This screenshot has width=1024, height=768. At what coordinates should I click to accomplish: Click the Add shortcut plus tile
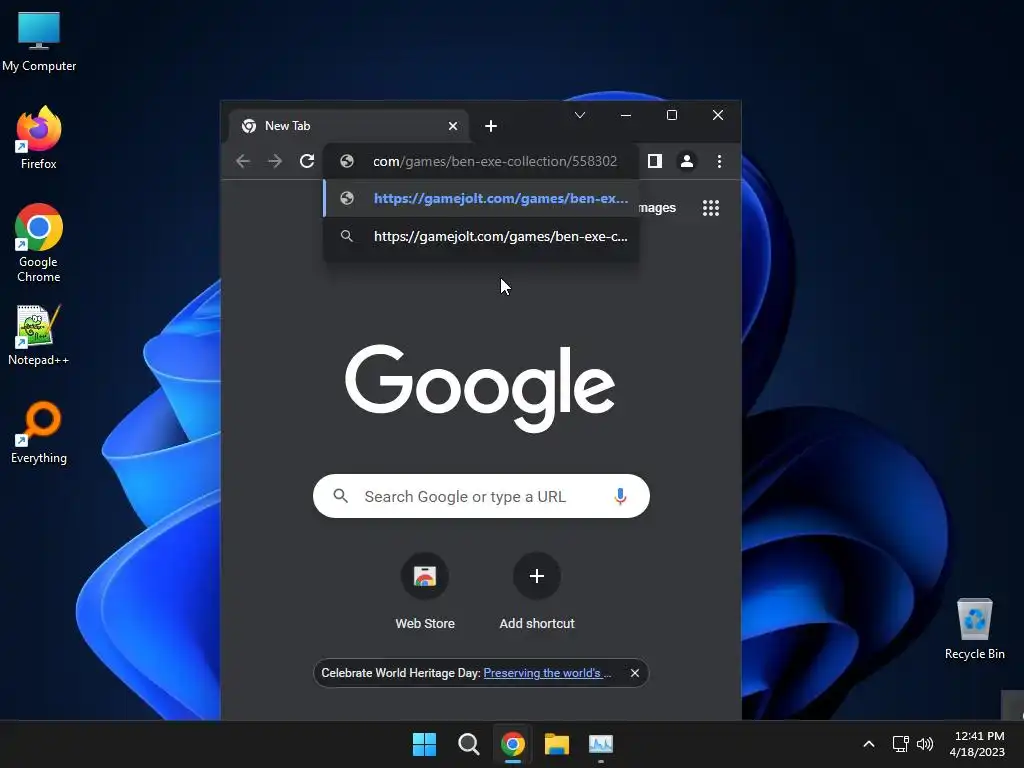point(537,592)
